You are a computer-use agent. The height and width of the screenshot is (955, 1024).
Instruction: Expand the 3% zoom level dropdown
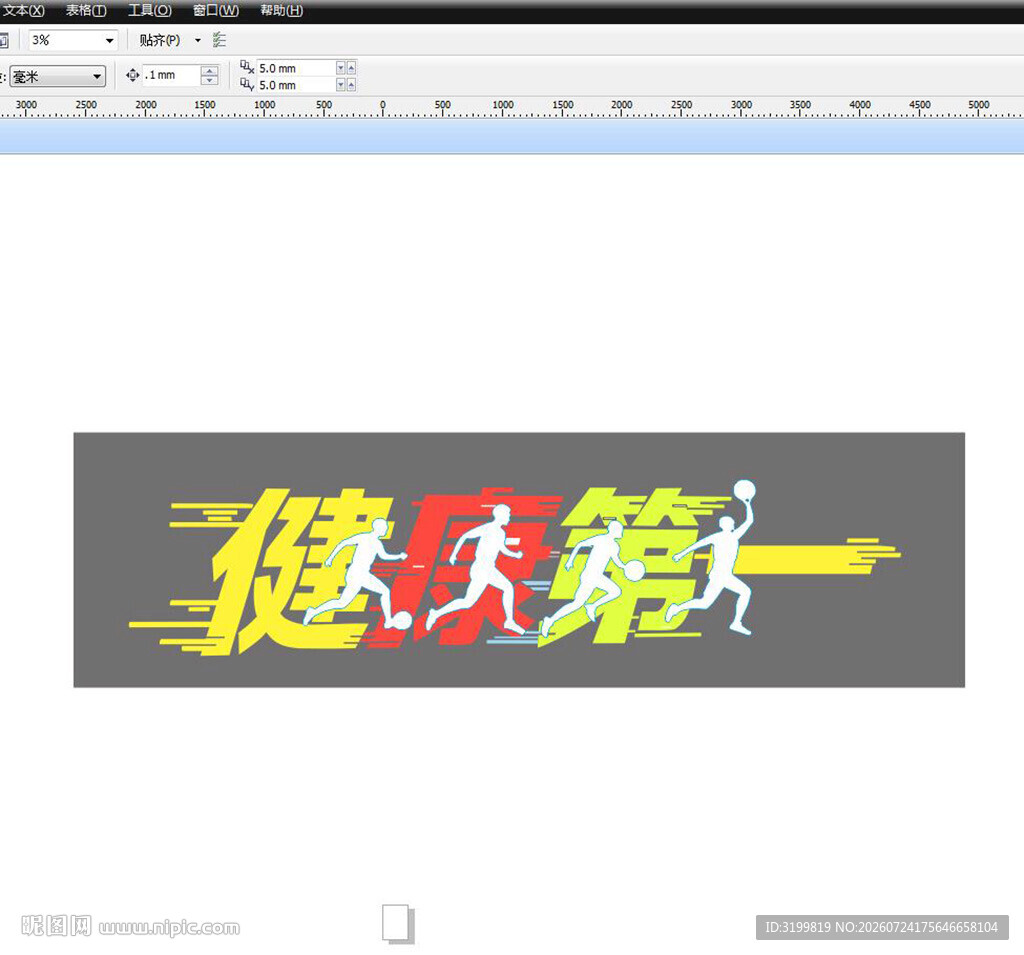(x=109, y=40)
